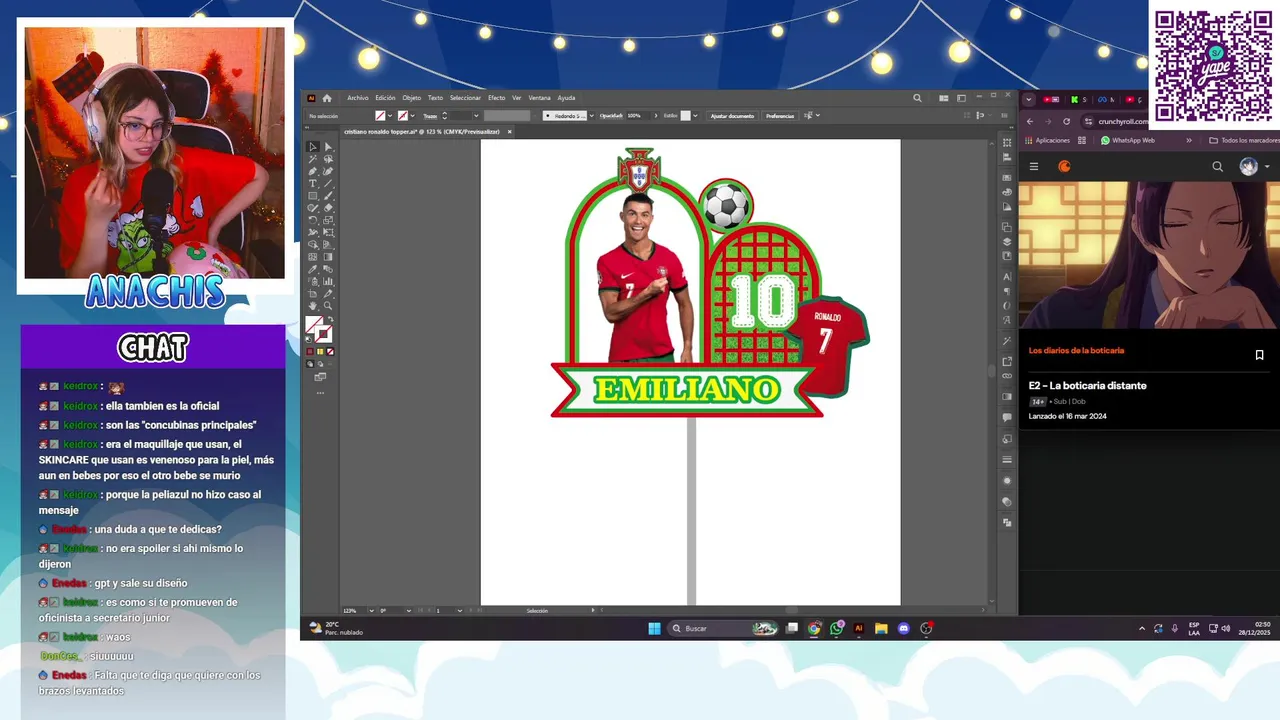This screenshot has width=1280, height=720.
Task: Open the Character panel icon
Action: (1007, 277)
